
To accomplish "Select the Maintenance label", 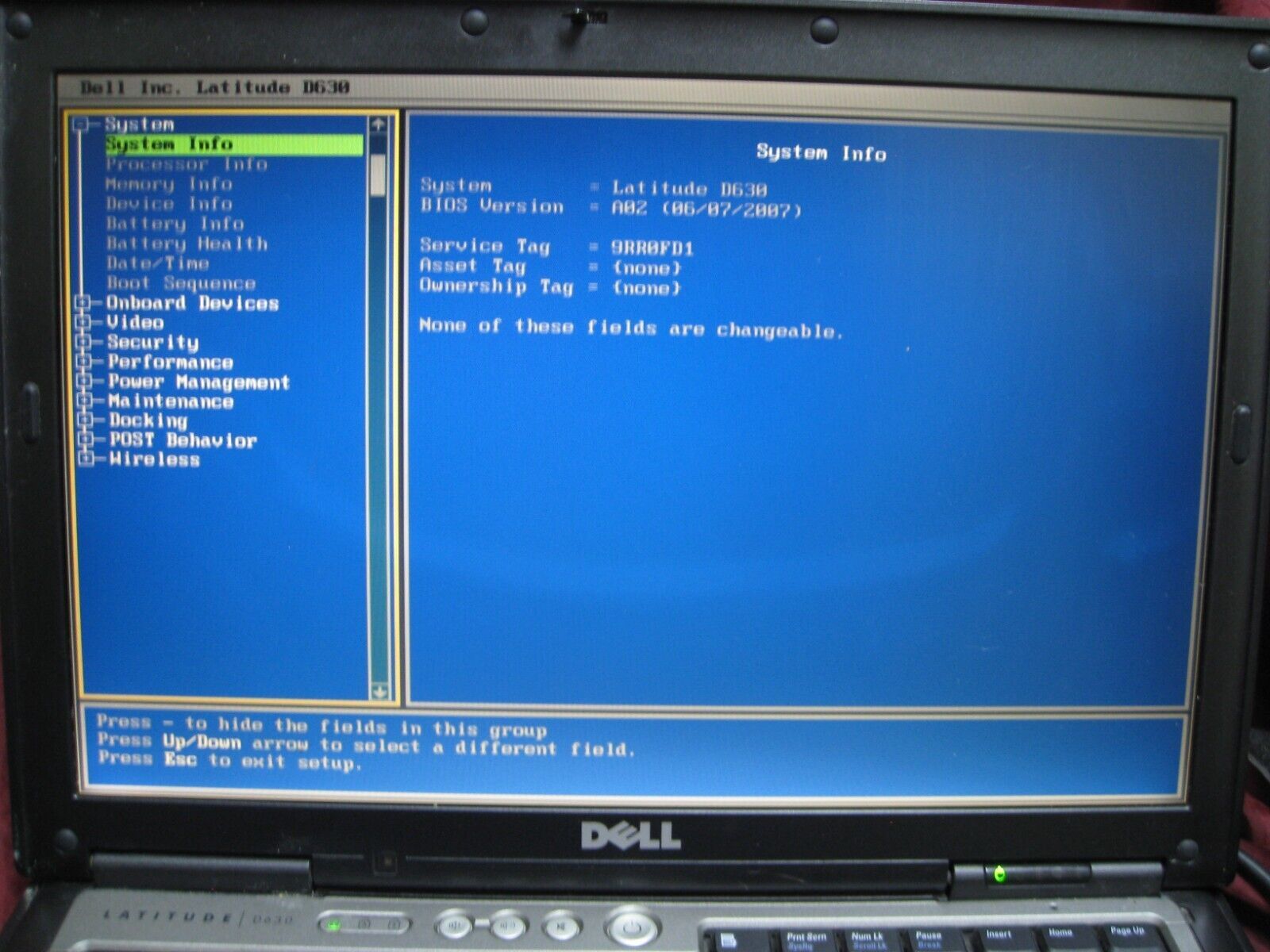I will [171, 401].
